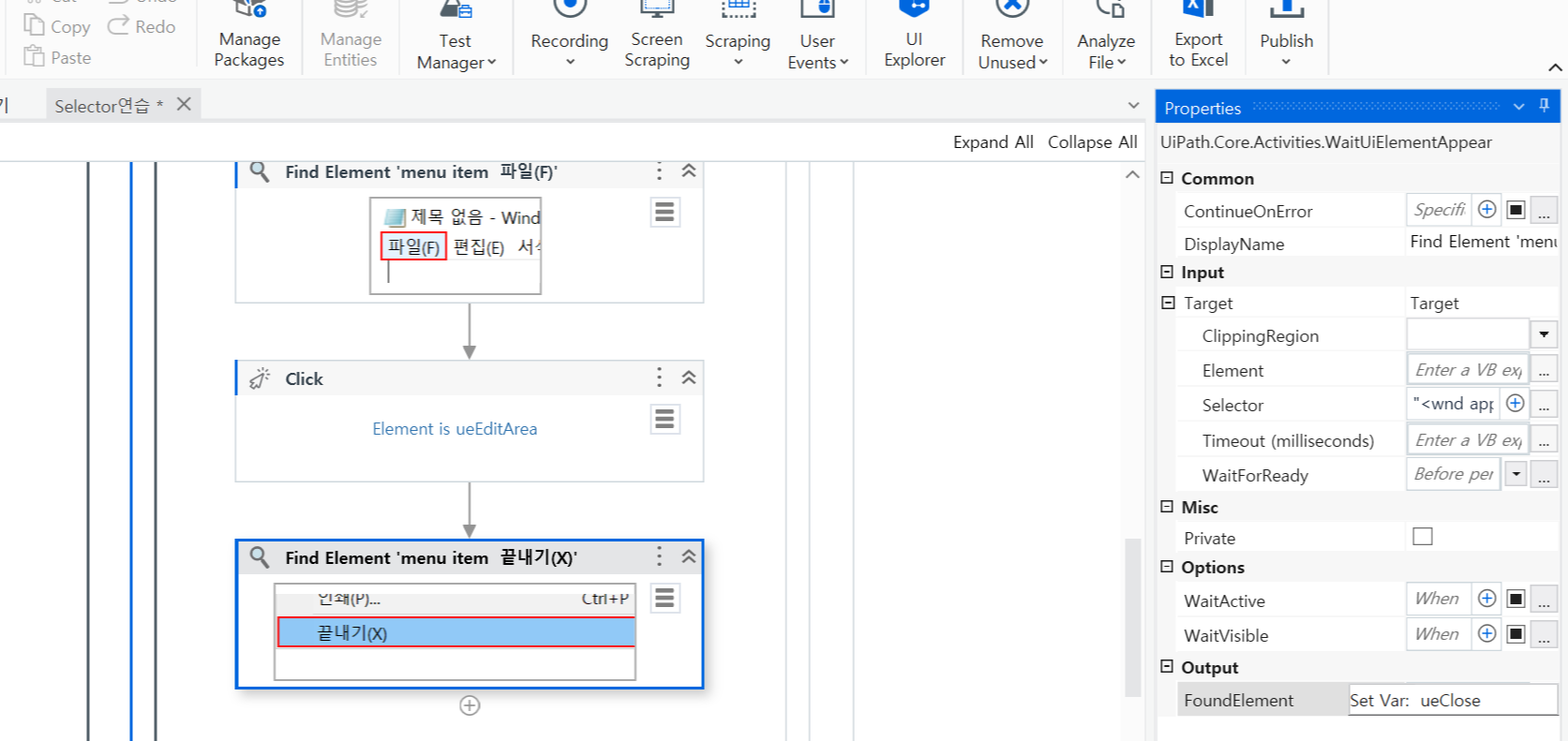Click black square button for WaitActive
1568x741 pixels.
point(1516,599)
